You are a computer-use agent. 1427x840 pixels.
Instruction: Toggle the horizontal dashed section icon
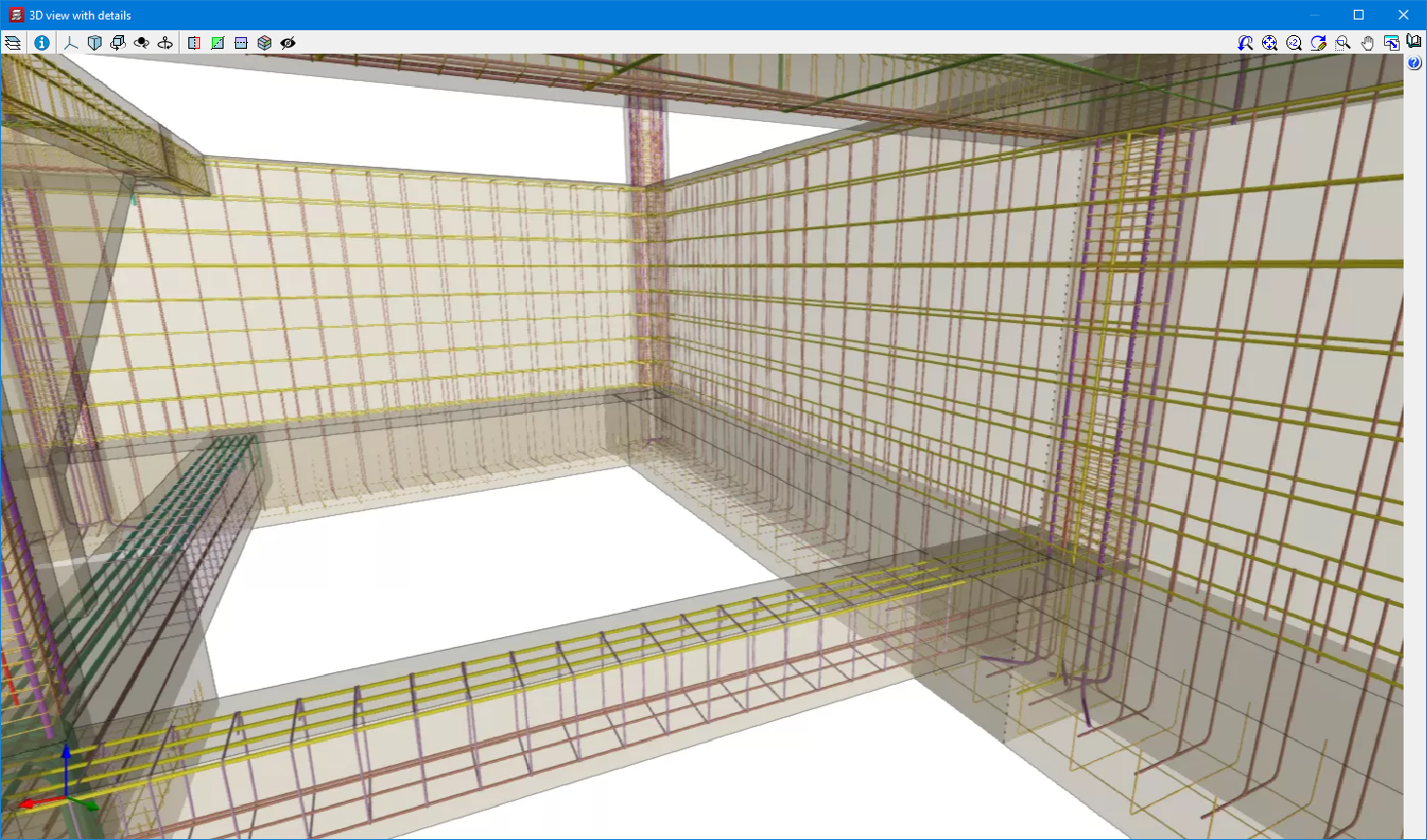241,43
